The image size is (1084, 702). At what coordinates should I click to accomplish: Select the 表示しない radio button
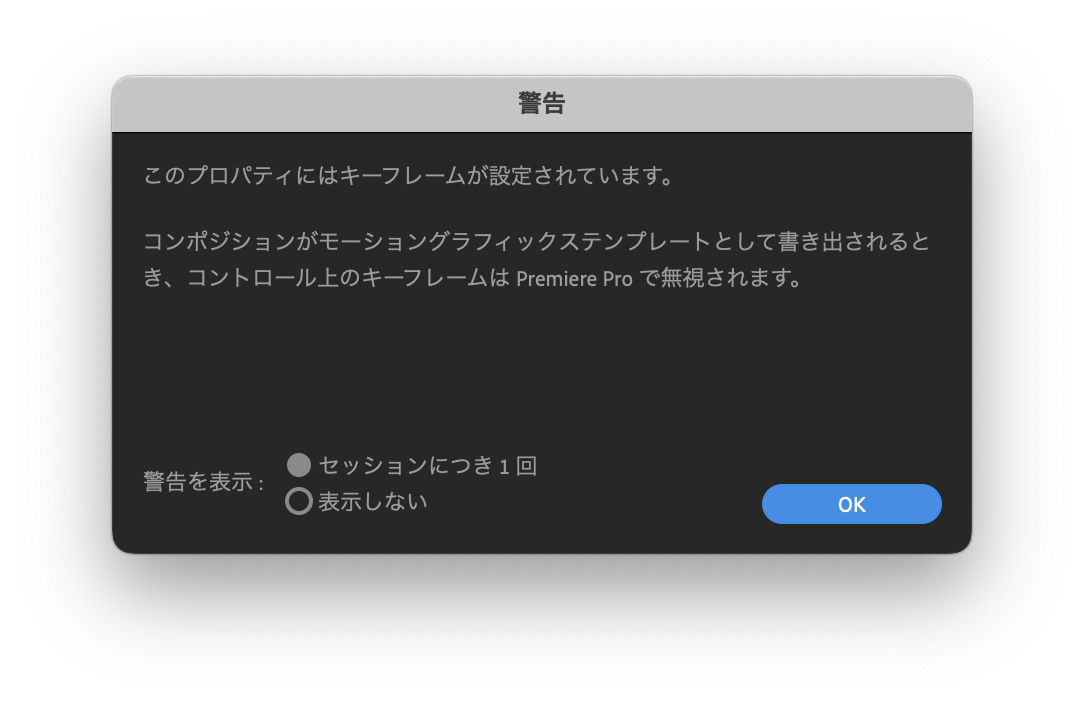coord(299,501)
